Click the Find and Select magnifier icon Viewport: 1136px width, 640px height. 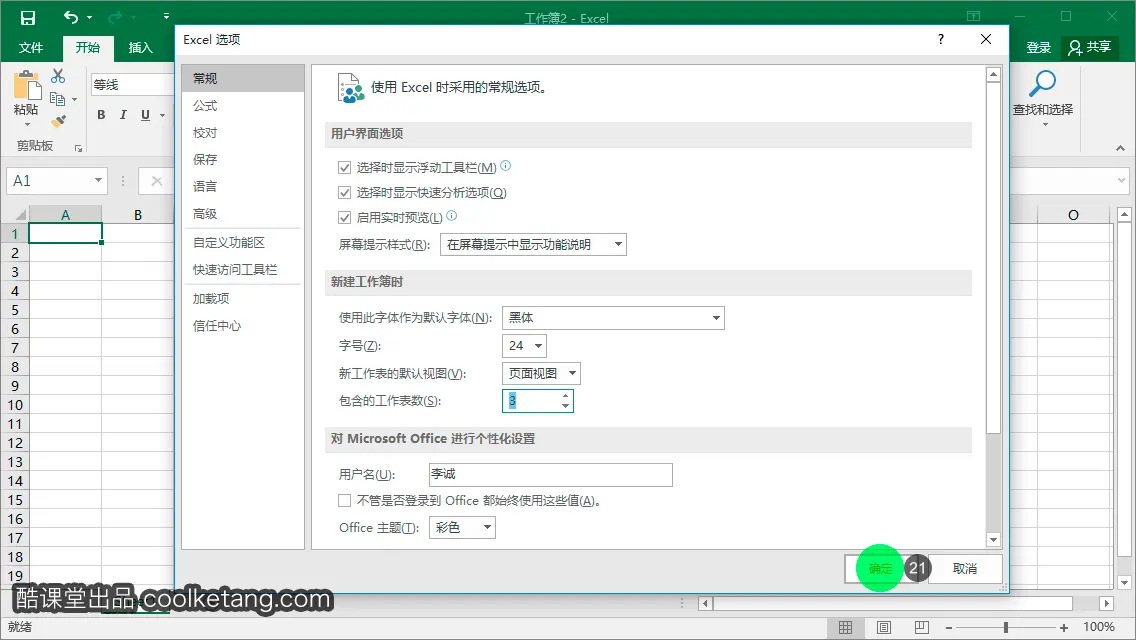[1043, 84]
